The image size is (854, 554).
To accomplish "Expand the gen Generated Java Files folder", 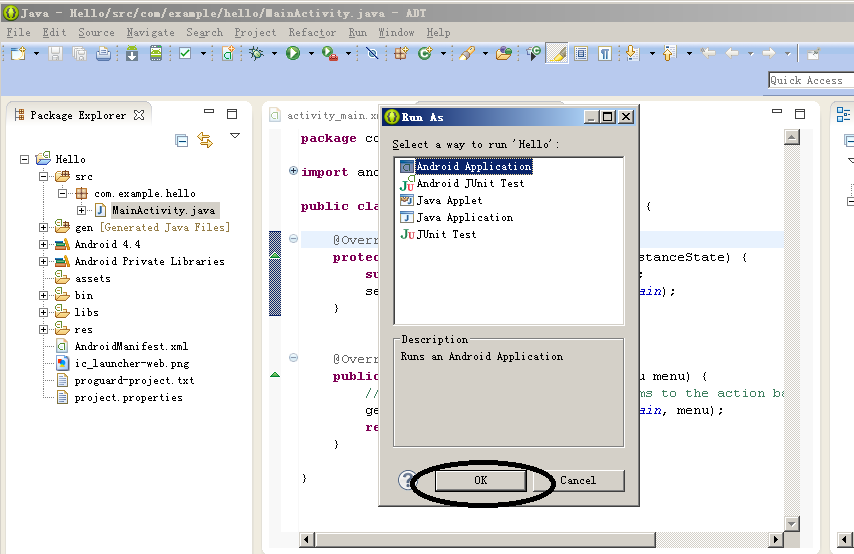I will coord(44,227).
